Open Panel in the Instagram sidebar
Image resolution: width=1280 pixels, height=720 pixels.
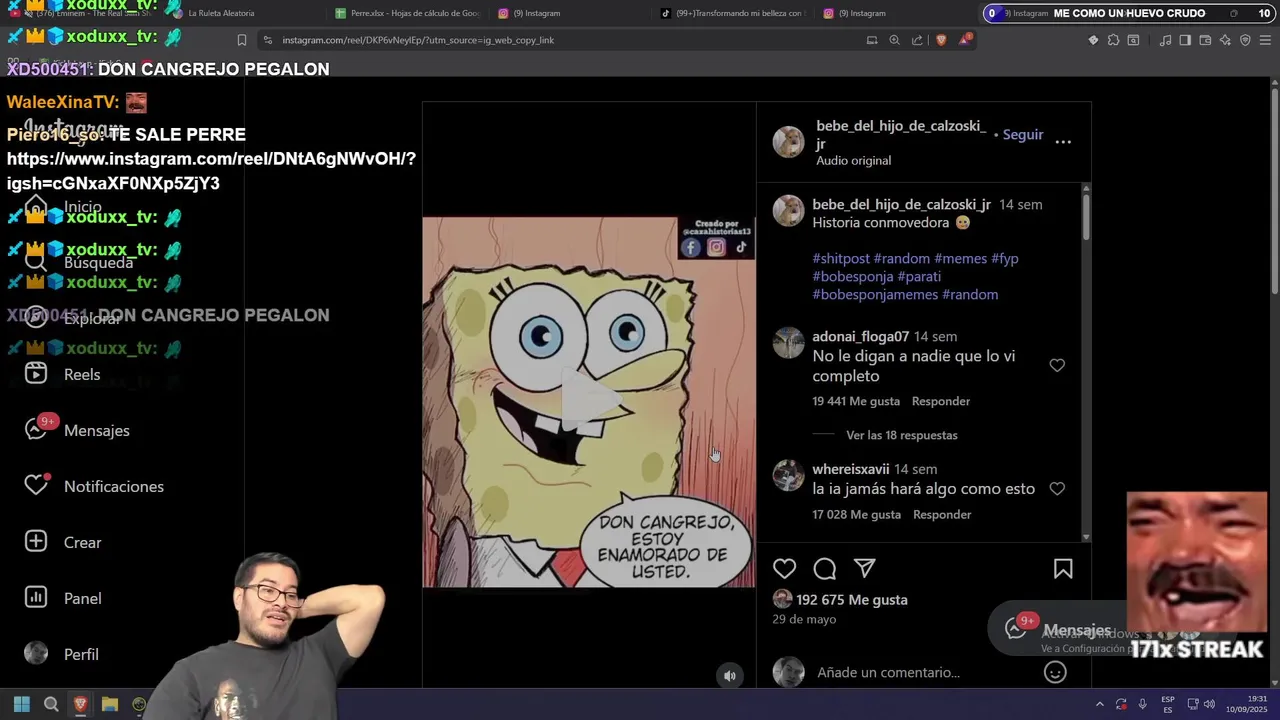pos(62,598)
